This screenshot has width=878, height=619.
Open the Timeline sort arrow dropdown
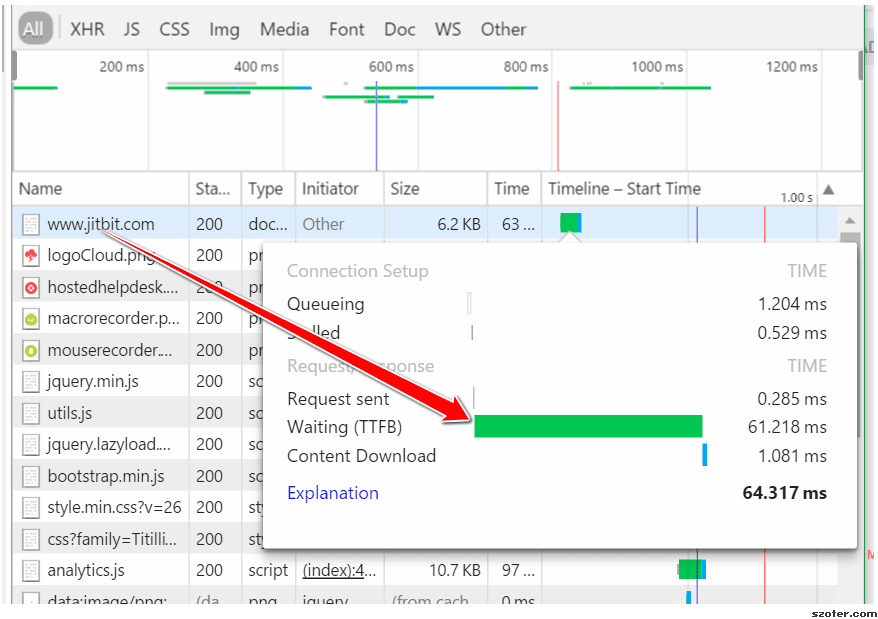tap(827, 189)
